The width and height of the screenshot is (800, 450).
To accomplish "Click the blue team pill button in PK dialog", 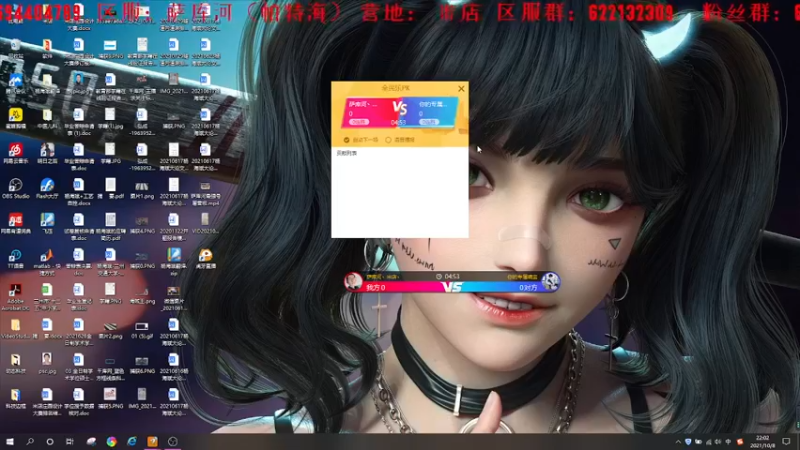I will pyautogui.click(x=429, y=122).
